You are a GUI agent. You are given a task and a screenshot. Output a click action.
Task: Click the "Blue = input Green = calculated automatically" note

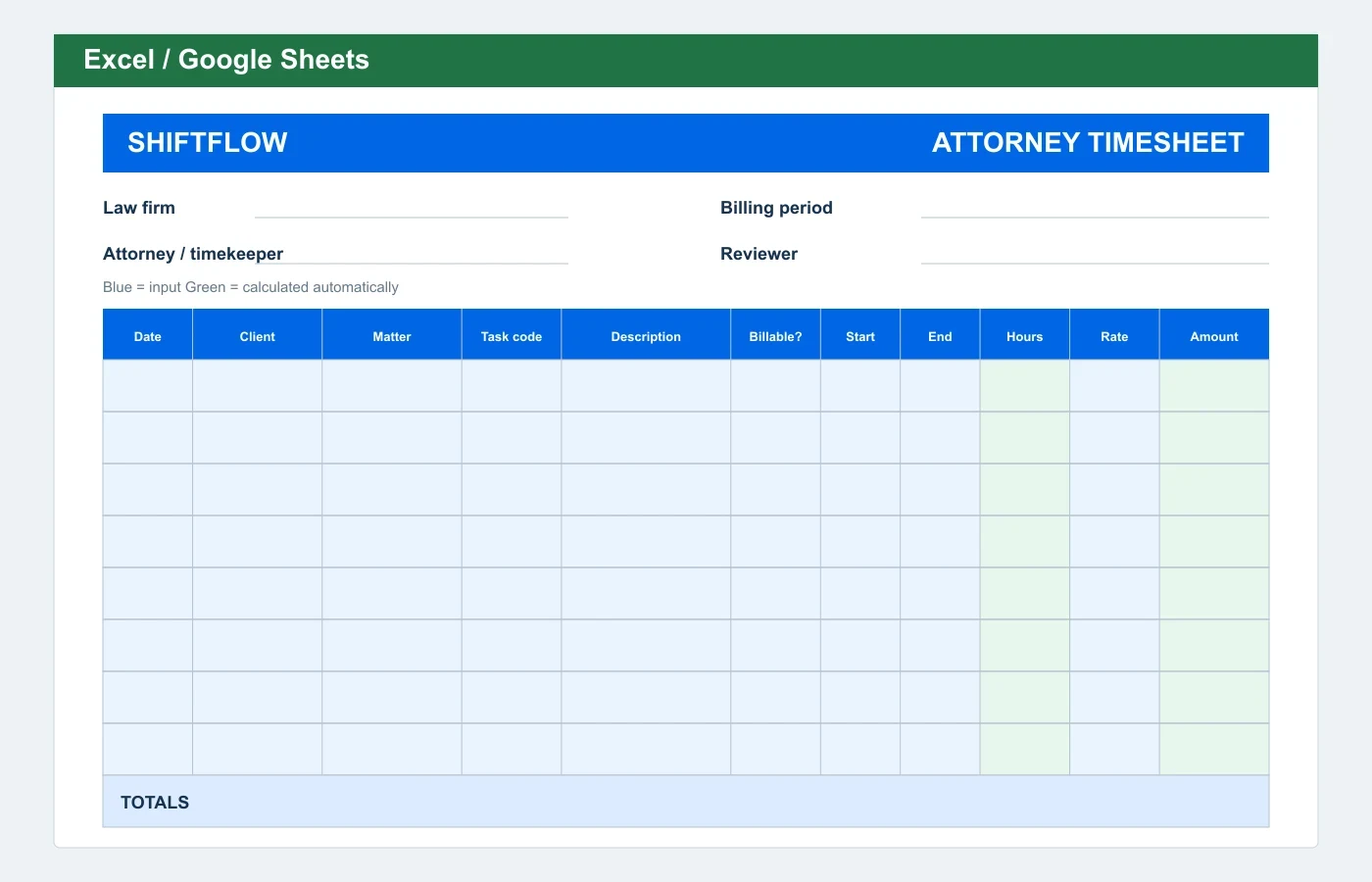[x=251, y=287]
